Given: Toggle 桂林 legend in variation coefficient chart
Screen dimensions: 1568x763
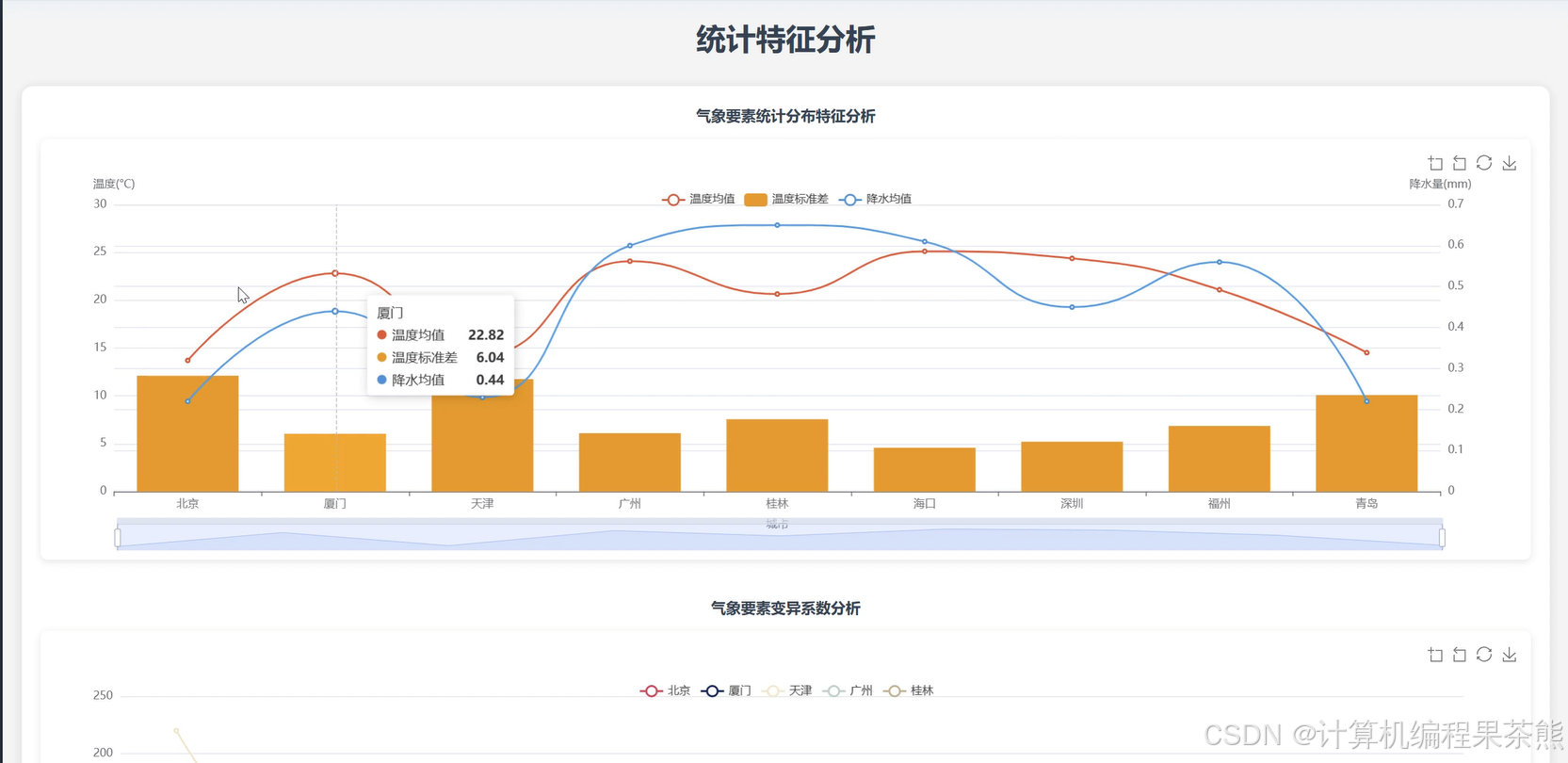Looking at the screenshot, I should [909, 690].
